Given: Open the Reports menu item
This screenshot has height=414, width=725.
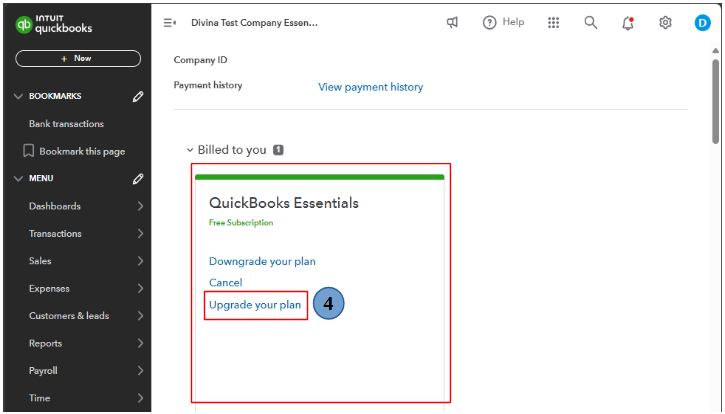Looking at the screenshot, I should [46, 343].
